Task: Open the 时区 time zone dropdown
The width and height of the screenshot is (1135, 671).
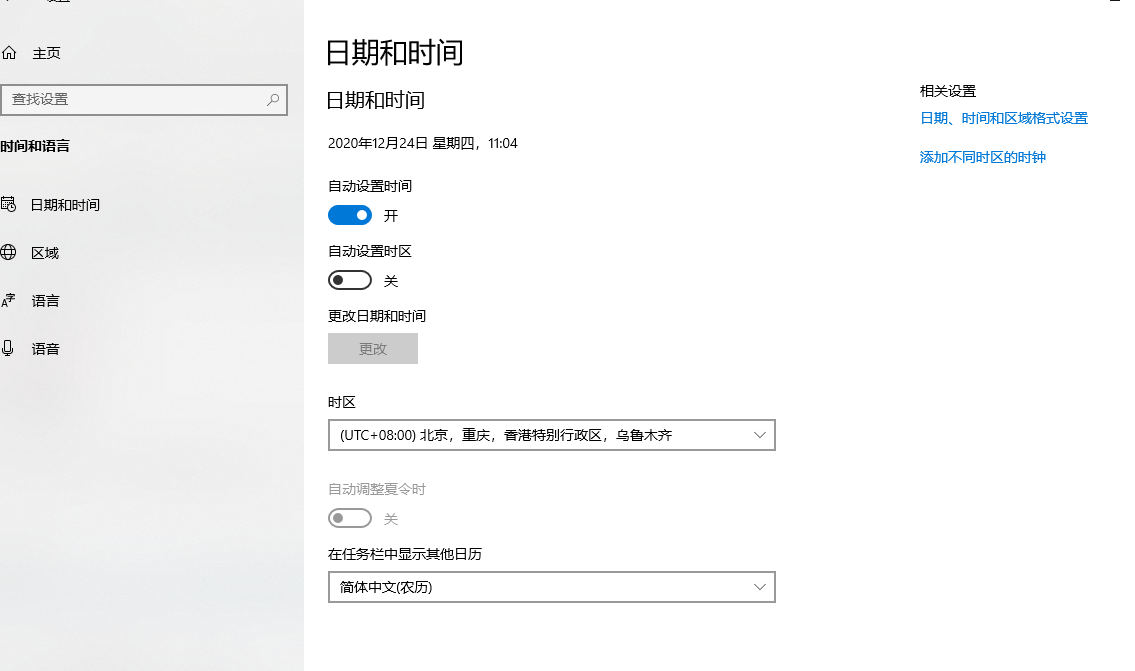Action: 551,434
